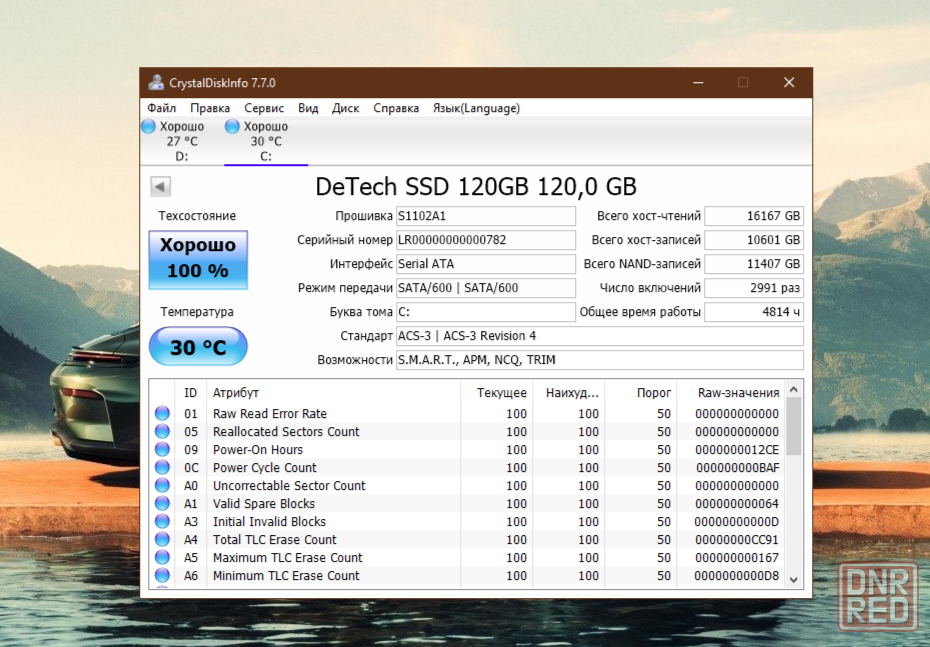
Task: Open the Язык(Language) menu
Action: 476,108
